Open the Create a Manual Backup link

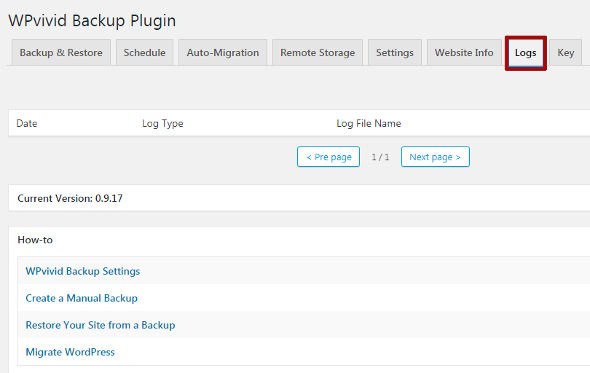pyautogui.click(x=82, y=298)
